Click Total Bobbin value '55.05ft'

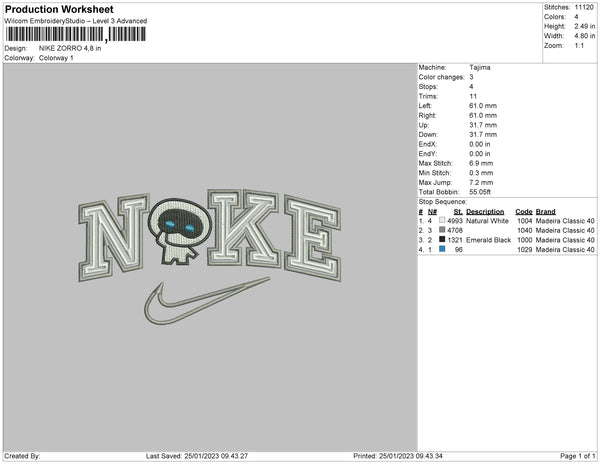click(480, 192)
